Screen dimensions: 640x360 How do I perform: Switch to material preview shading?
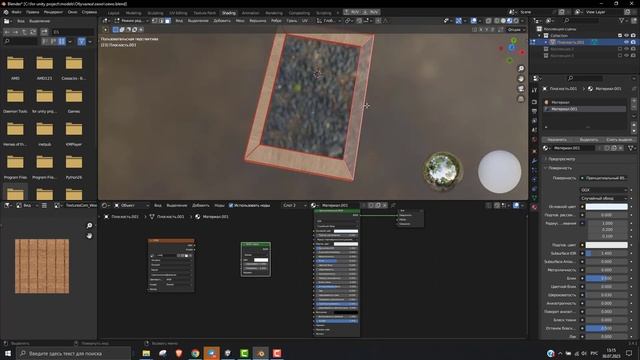pyautogui.click(x=510, y=20)
